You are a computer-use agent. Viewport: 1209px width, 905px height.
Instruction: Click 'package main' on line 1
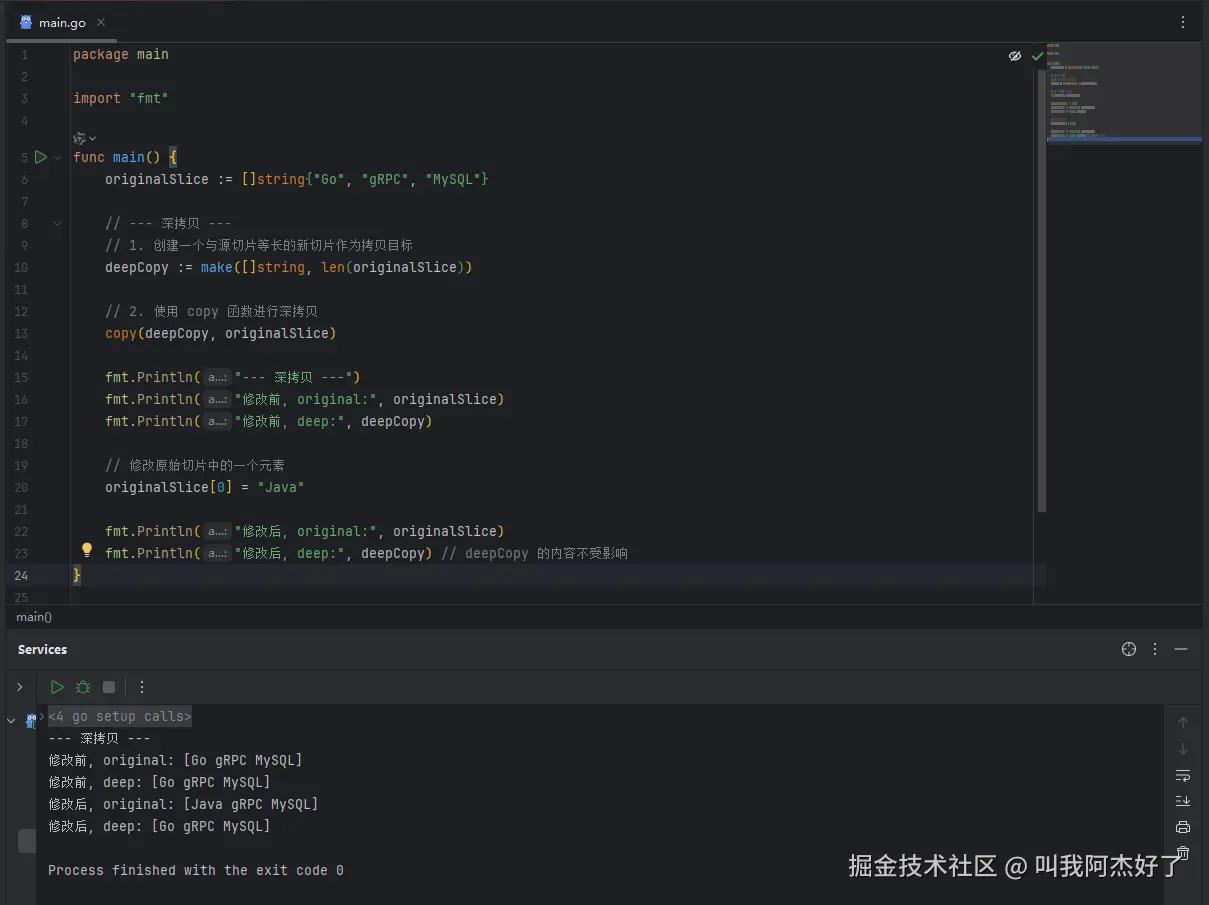pos(121,54)
